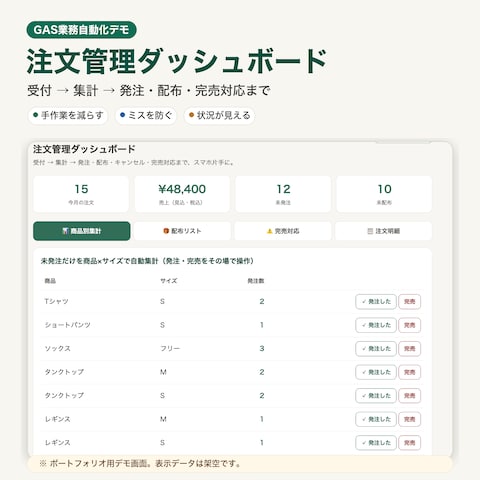Click the quantity 1 in ショートパンツ row

click(262, 325)
